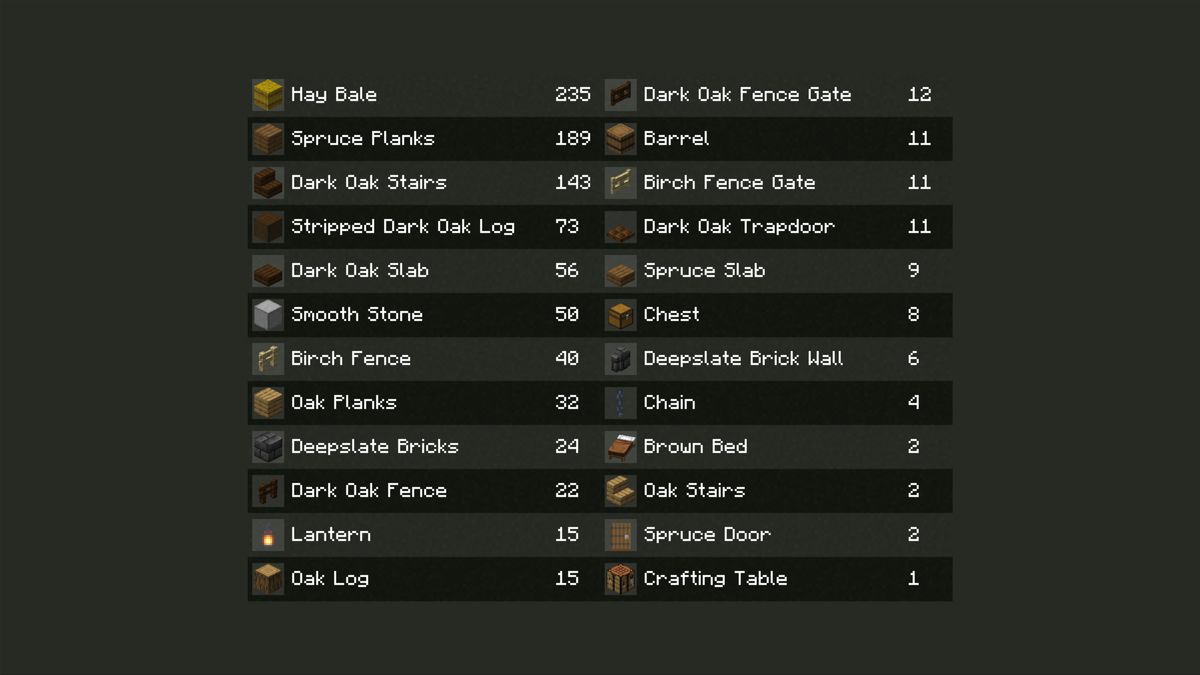Screen dimensions: 1200x675
Task: Click the Hay Bale block icon
Action: pyautogui.click(x=268, y=95)
